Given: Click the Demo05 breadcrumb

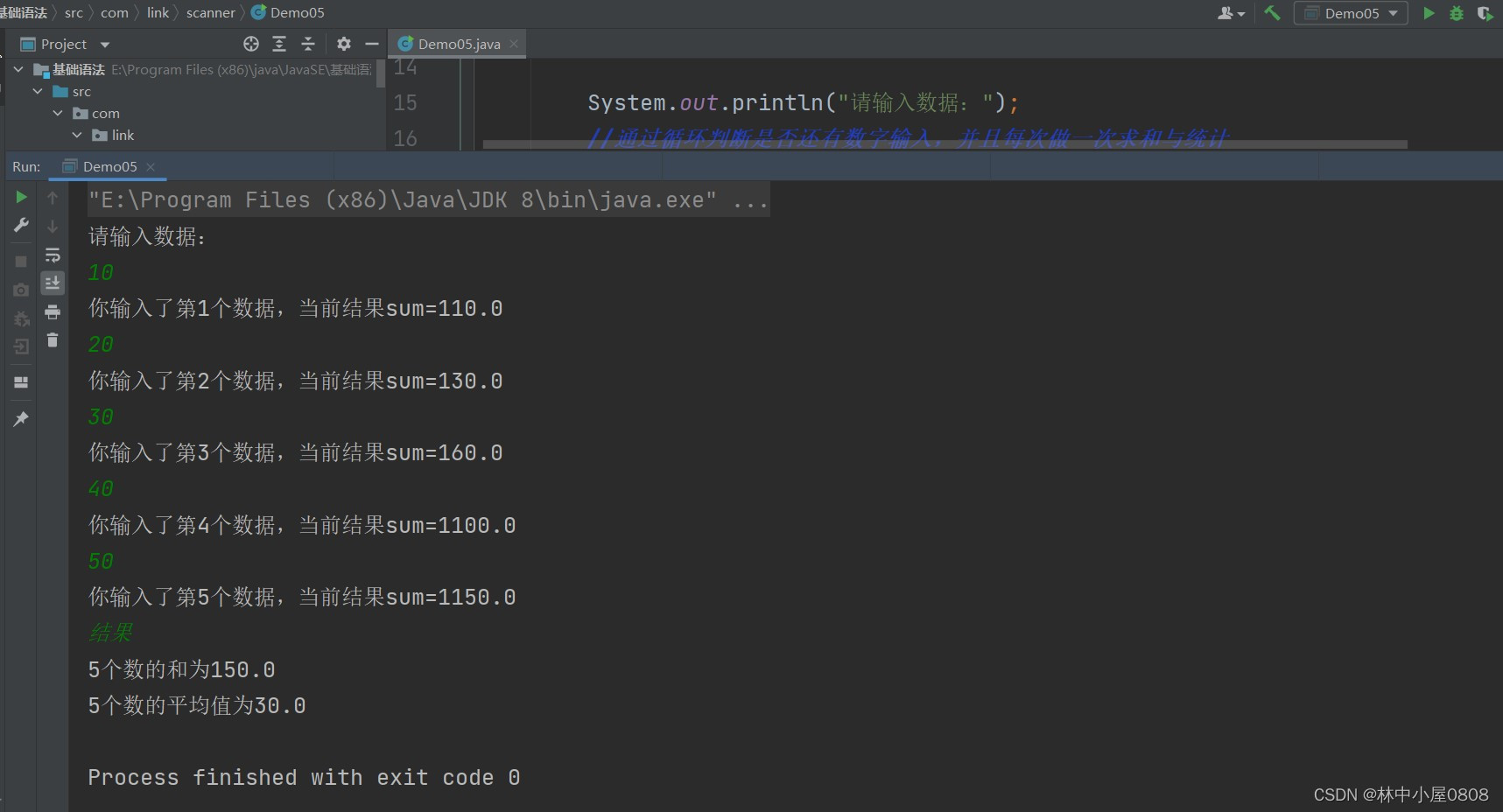Looking at the screenshot, I should (288, 13).
